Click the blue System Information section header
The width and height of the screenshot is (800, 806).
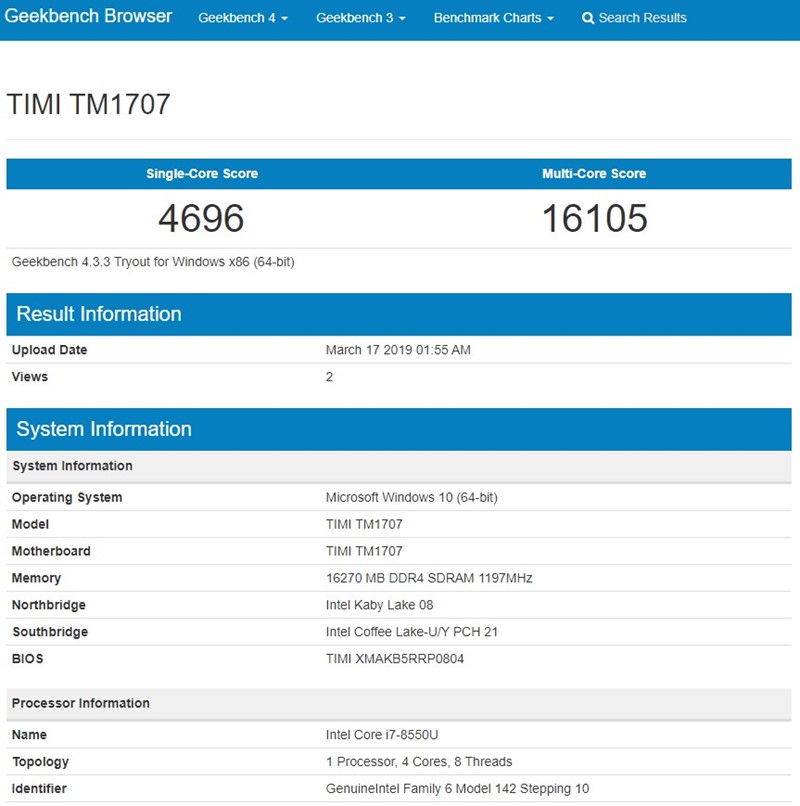104,429
